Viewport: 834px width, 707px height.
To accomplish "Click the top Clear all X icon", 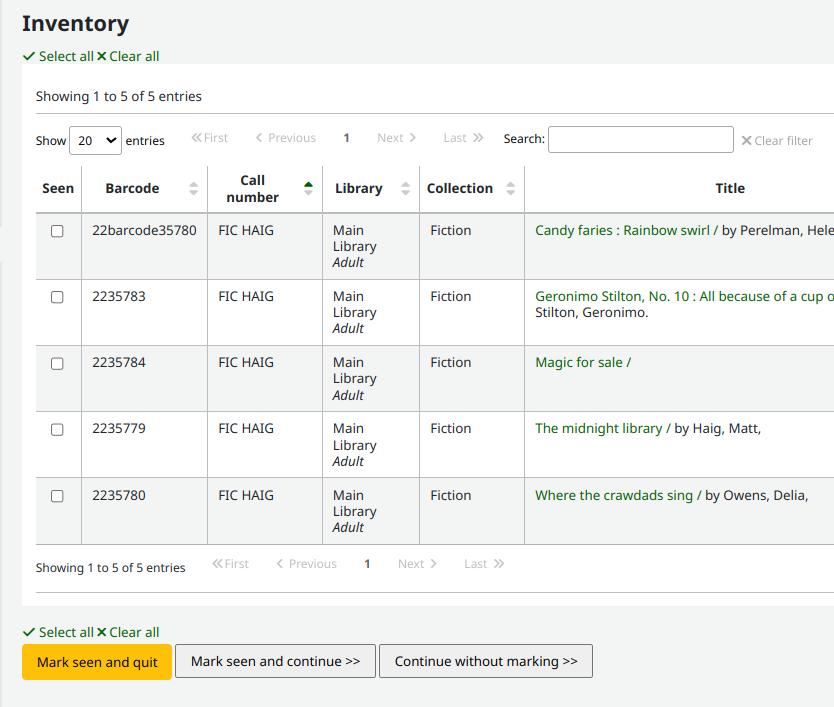I will [101, 57].
